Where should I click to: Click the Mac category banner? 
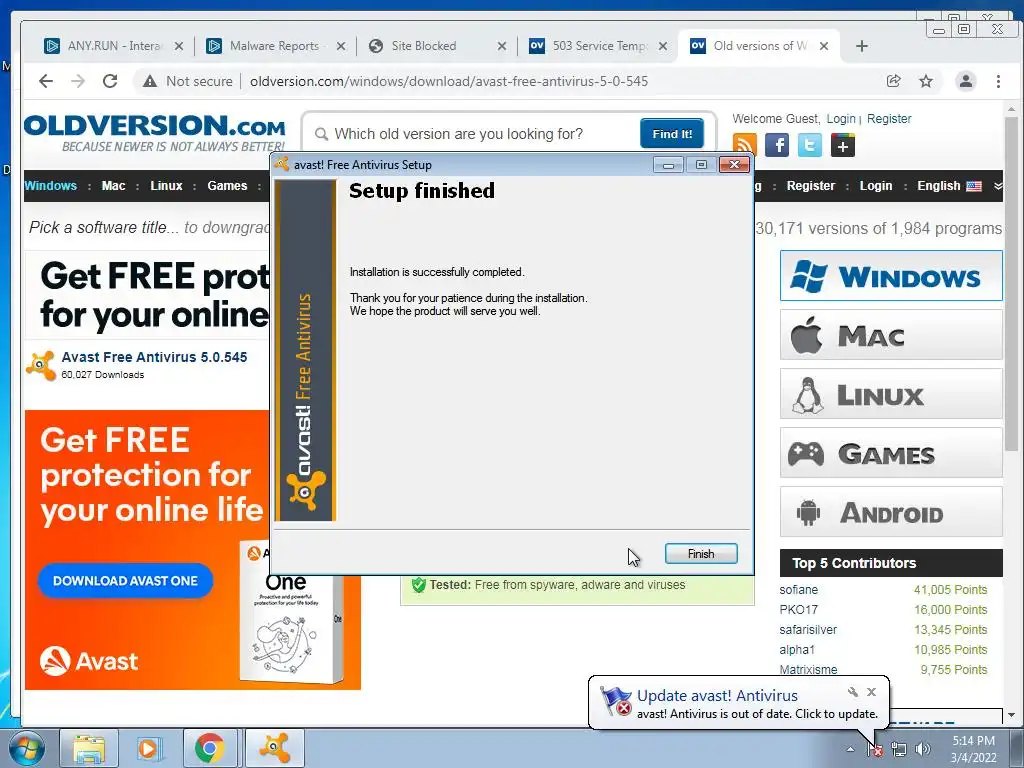pos(891,335)
